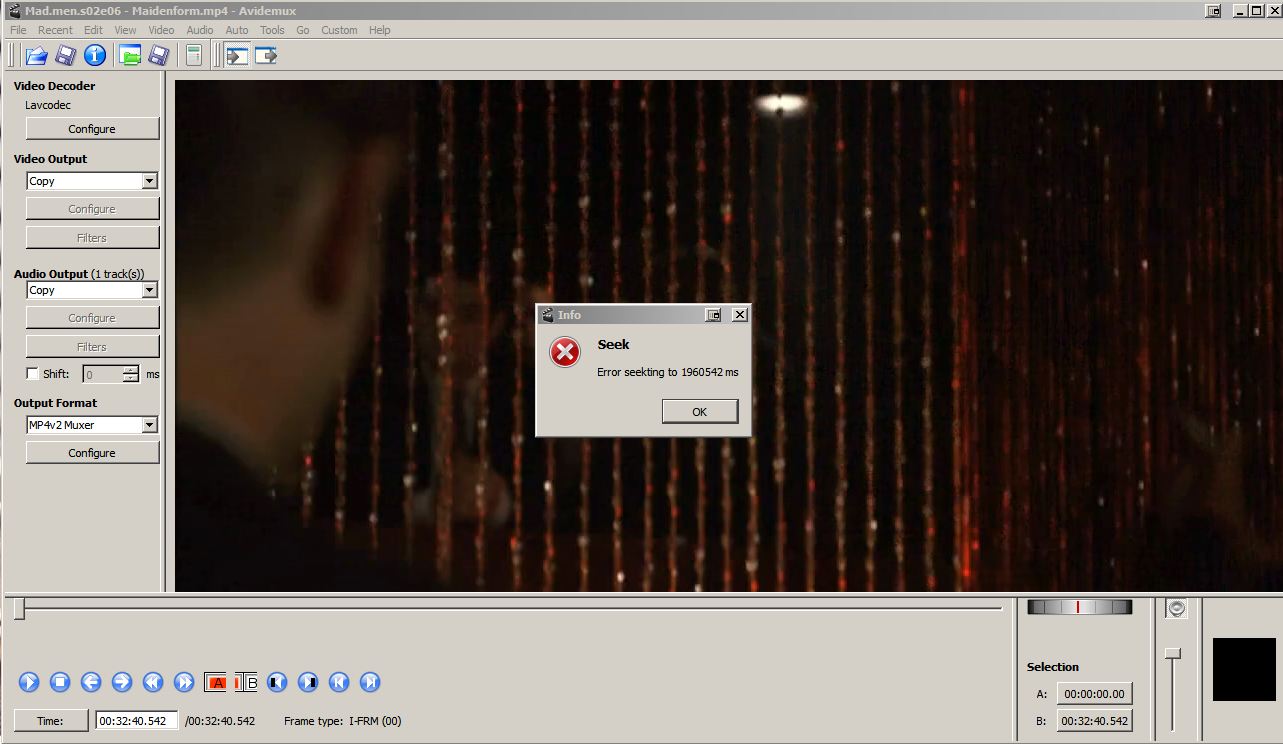Image resolution: width=1283 pixels, height=744 pixels.
Task: Open the Go menu
Action: [302, 30]
